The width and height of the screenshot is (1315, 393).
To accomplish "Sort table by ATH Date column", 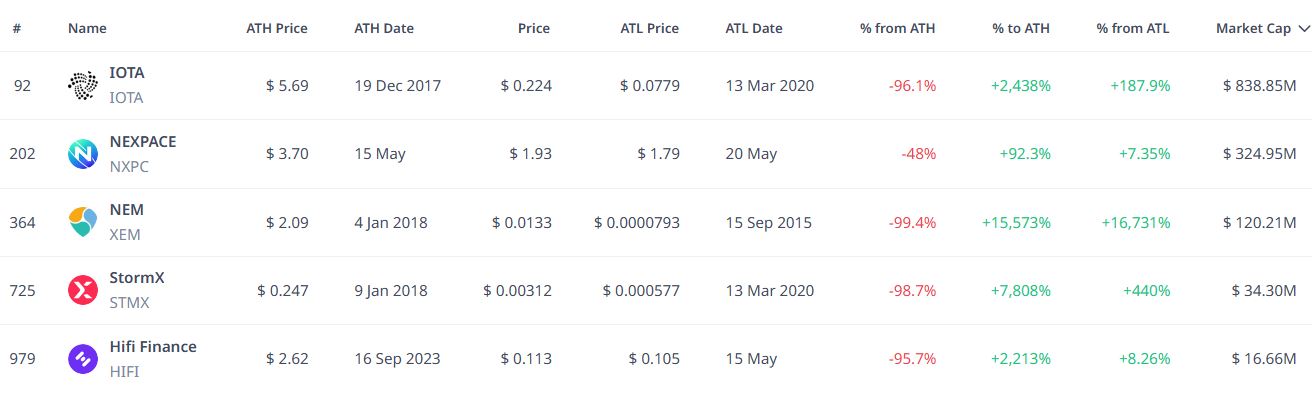I will pyautogui.click(x=384, y=29).
